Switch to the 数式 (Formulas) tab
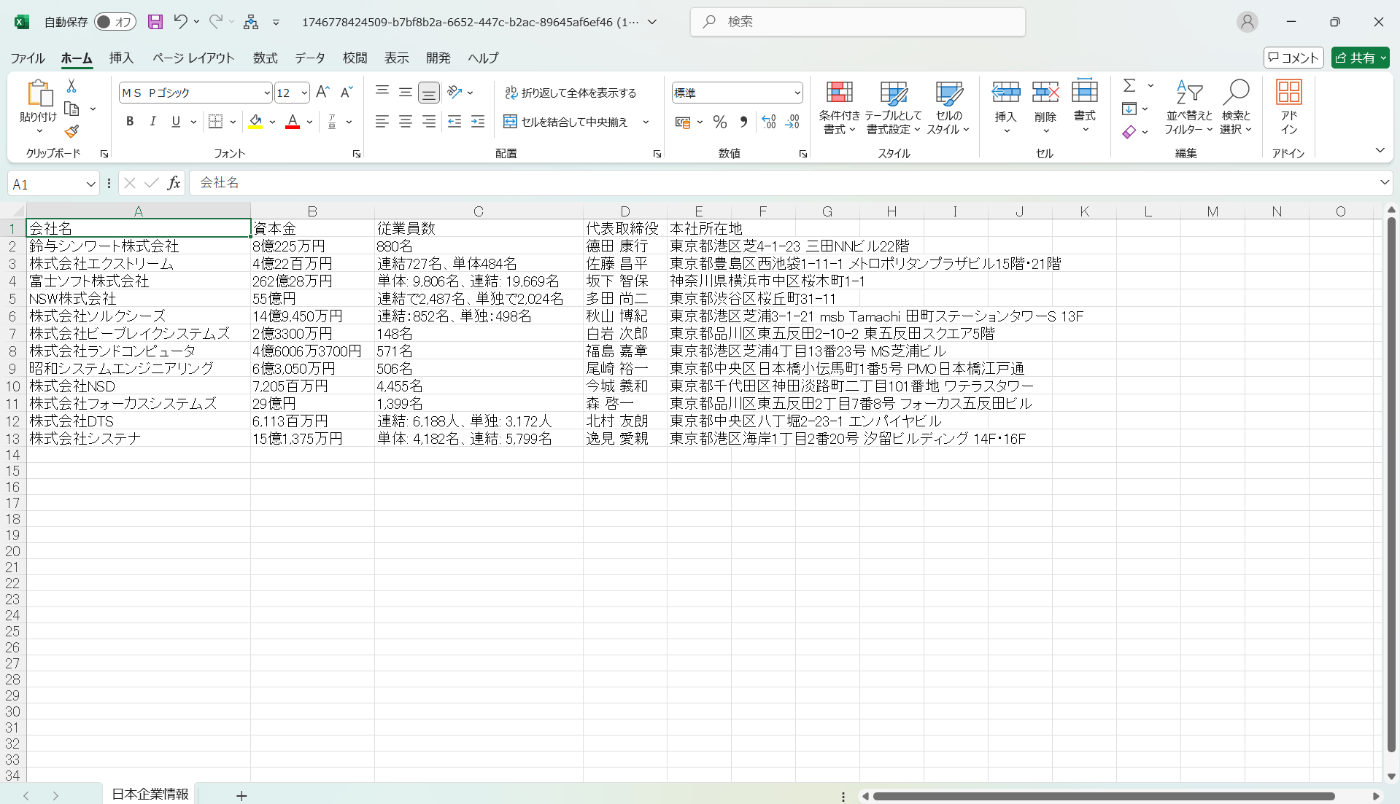This screenshot has height=804, width=1400. click(265, 58)
